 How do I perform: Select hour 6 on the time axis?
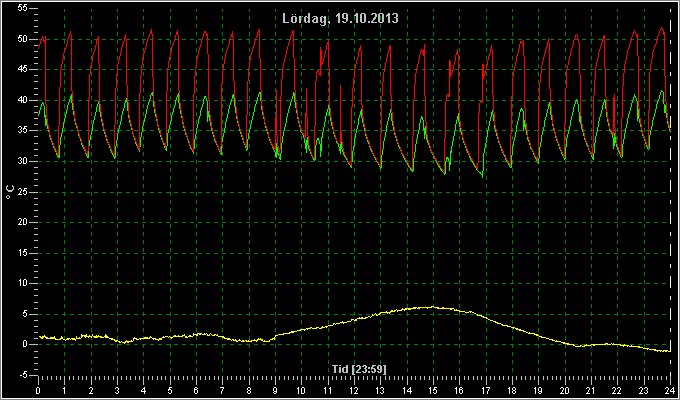click(196, 390)
